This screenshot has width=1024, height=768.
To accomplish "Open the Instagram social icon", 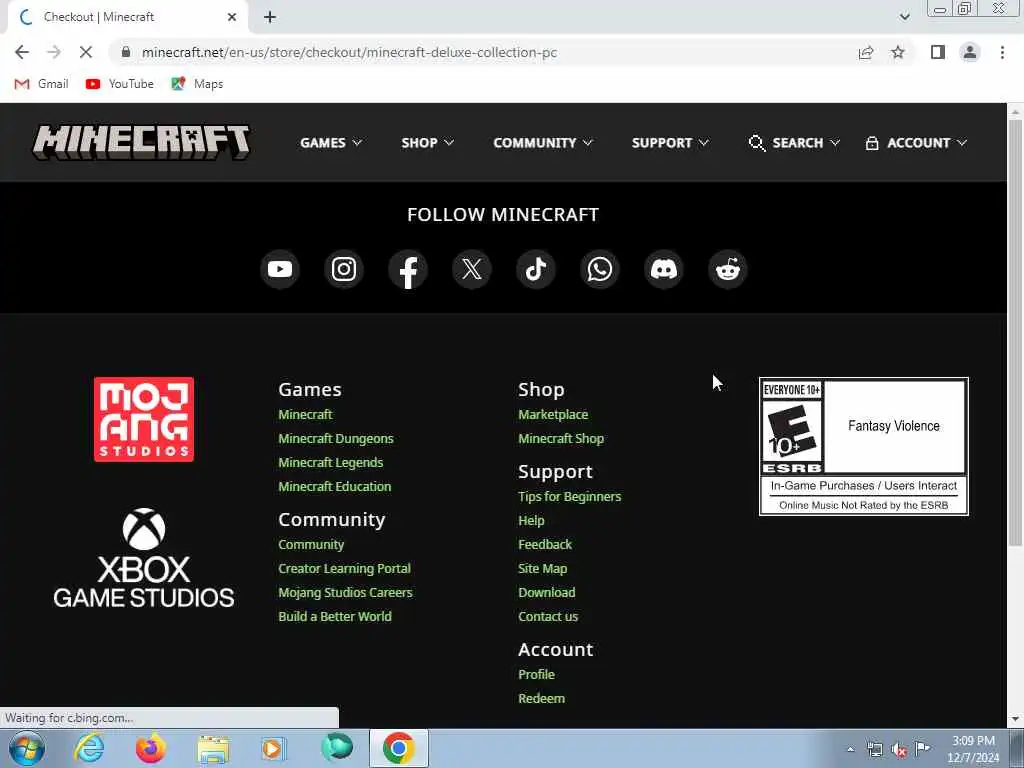I will coord(344,269).
